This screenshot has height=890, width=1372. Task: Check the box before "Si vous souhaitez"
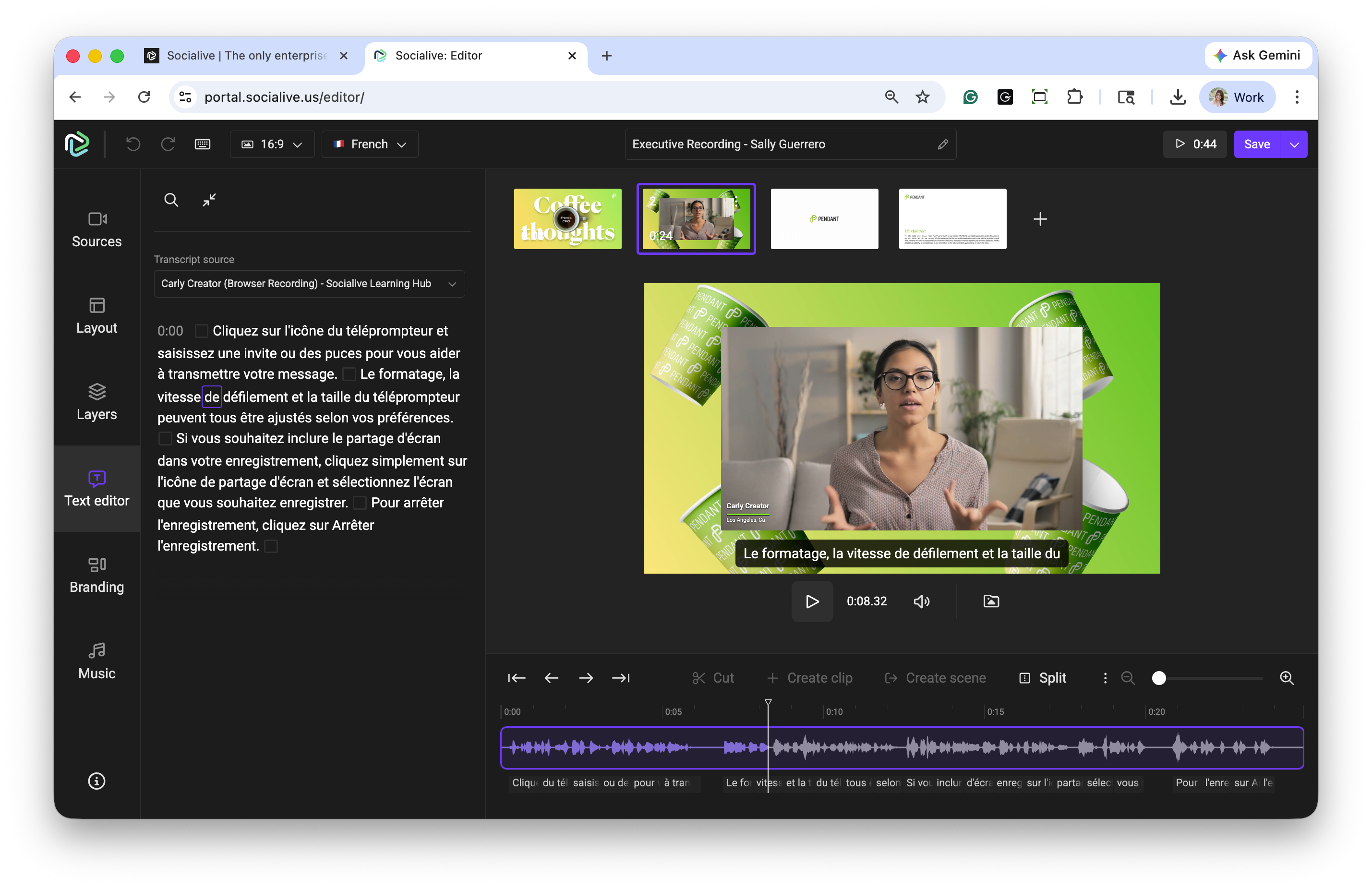[165, 439]
